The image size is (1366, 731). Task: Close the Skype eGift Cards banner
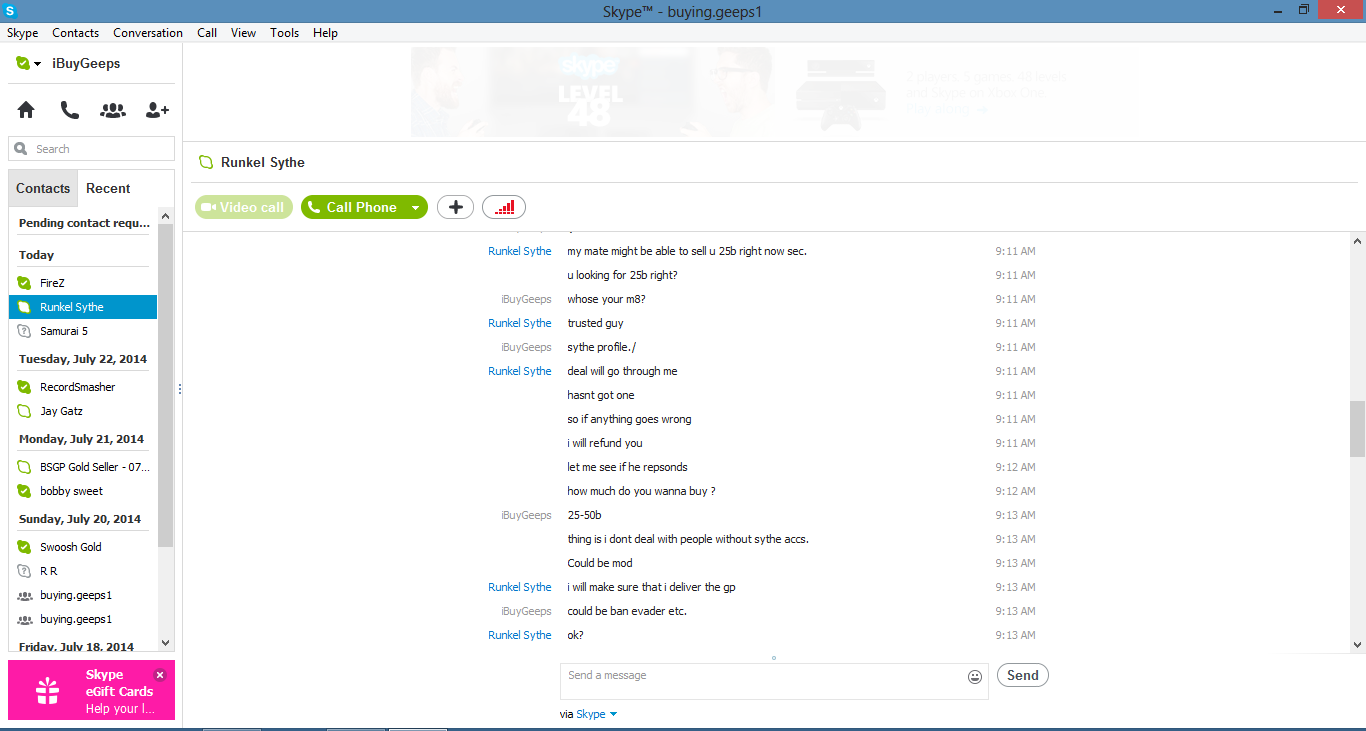(160, 675)
